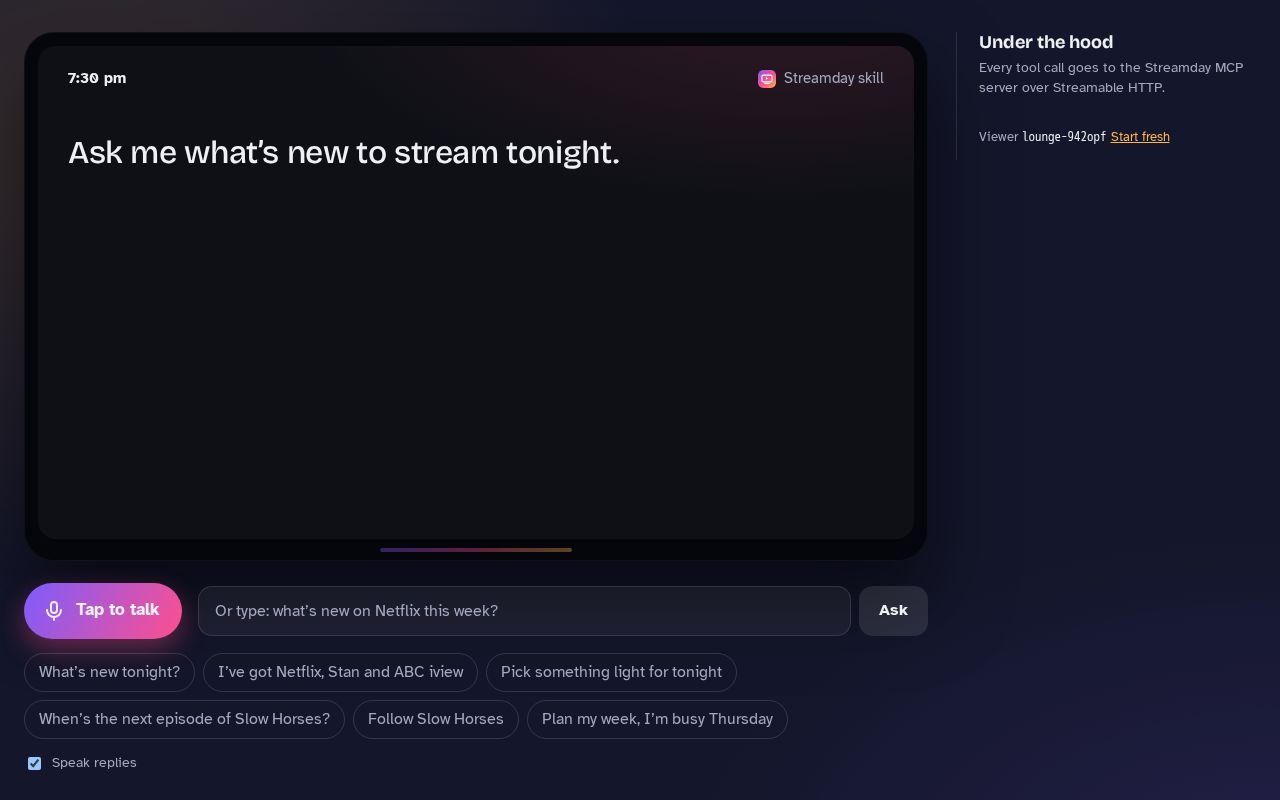Viewport: 1280px width, 800px height.
Task: Click the Under the hood heading
Action: (1046, 42)
